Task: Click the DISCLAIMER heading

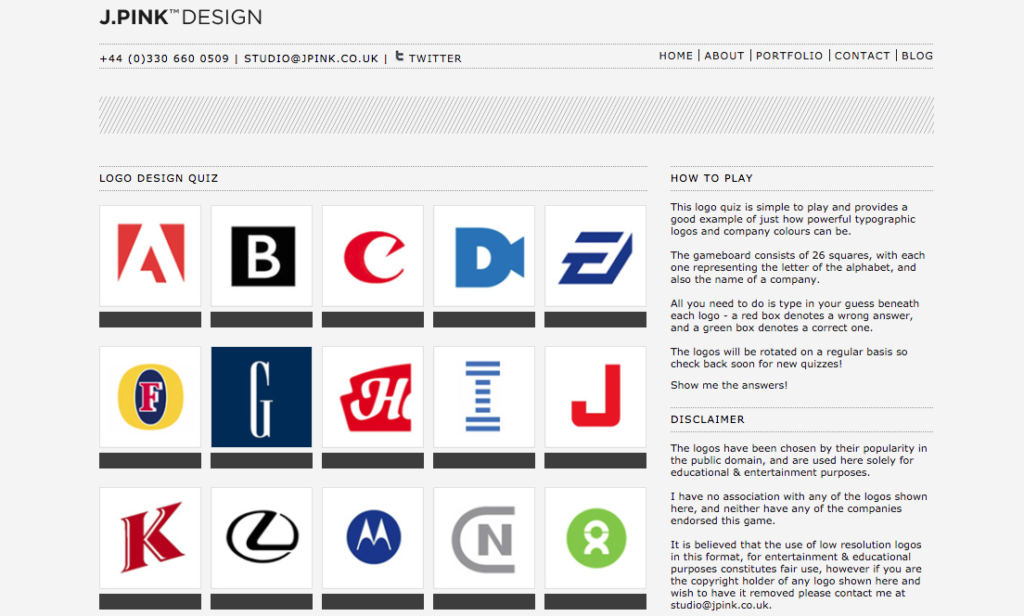Action: coord(707,419)
